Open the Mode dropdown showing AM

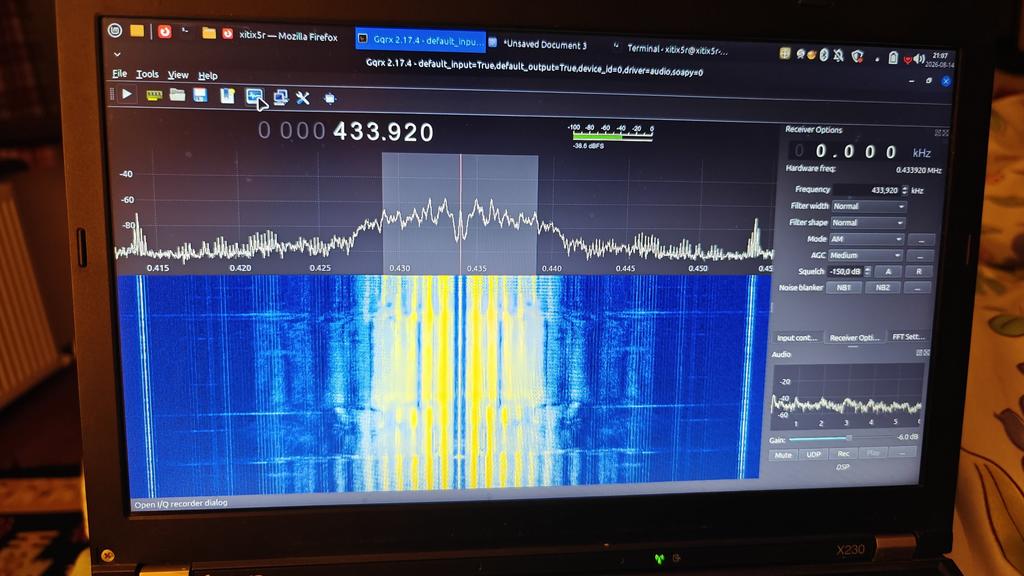tap(867, 239)
